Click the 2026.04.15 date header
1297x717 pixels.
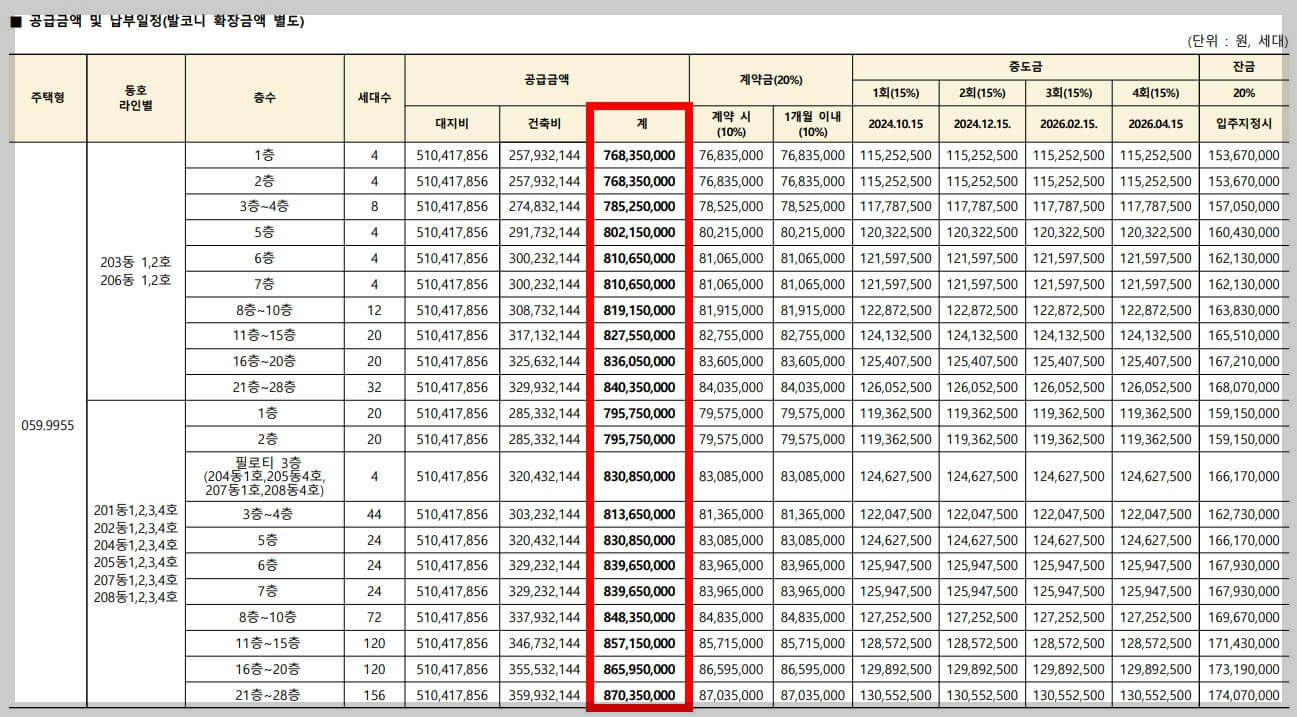[1155, 124]
